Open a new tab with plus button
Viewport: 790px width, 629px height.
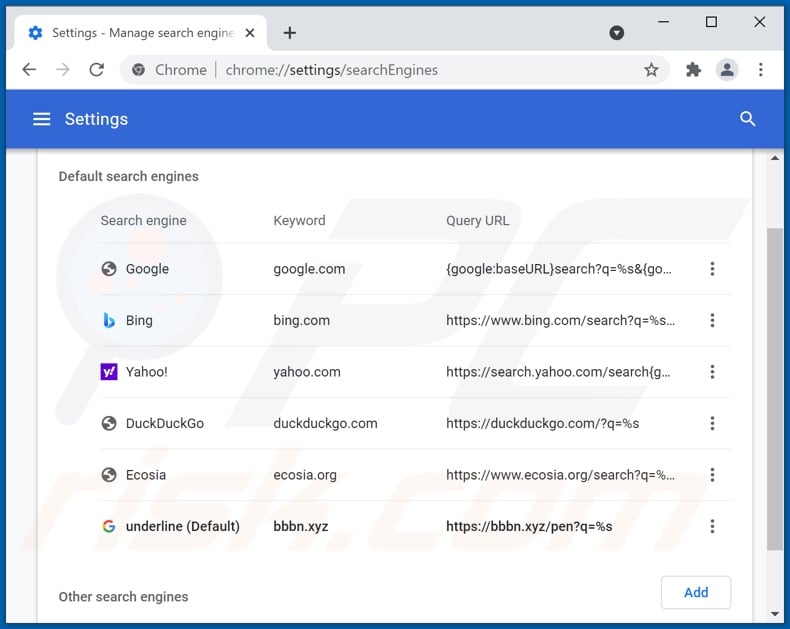[x=290, y=33]
